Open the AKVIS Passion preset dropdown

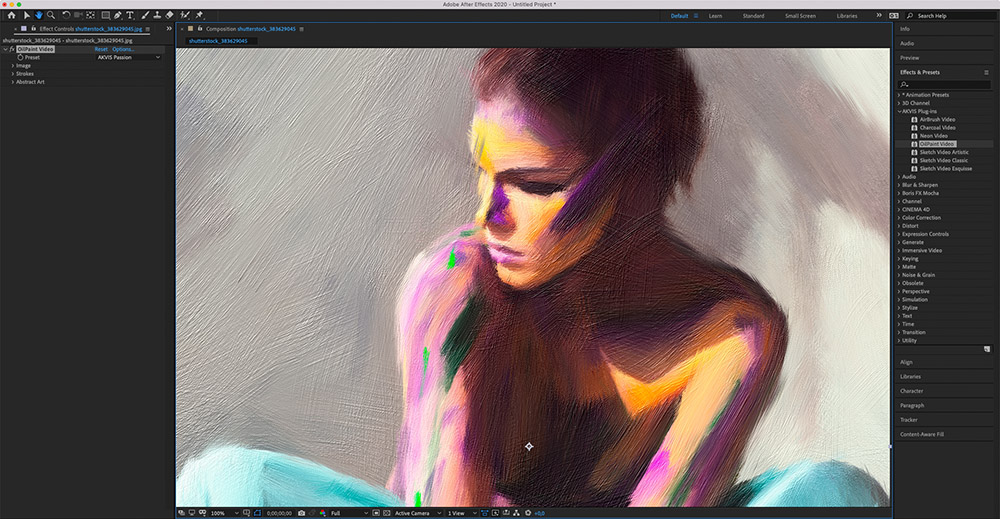click(x=128, y=57)
